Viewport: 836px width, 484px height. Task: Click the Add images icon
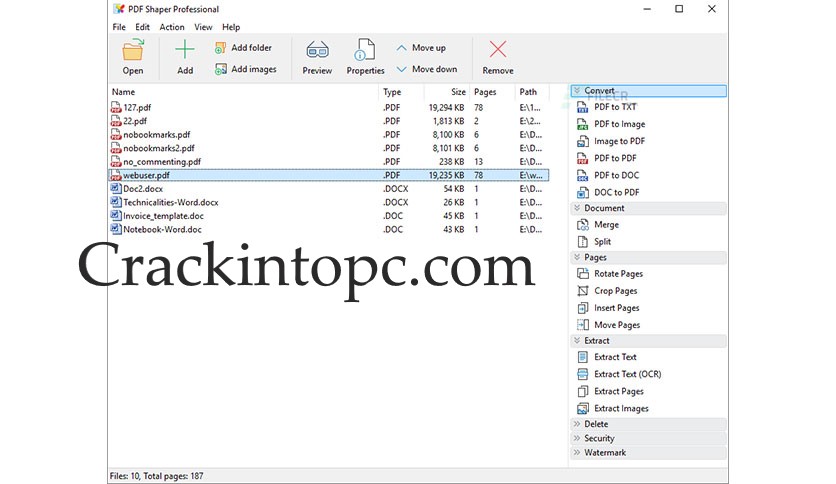(220, 69)
